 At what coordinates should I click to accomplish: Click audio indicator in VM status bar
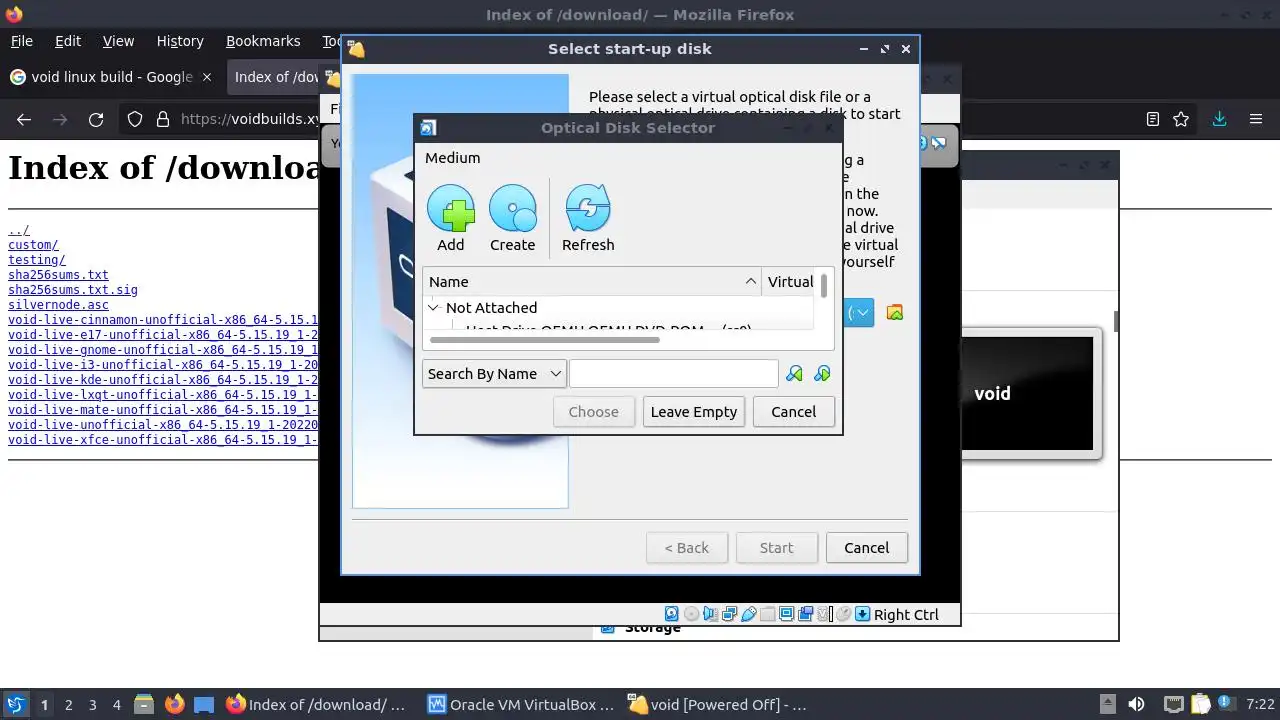[x=710, y=614]
